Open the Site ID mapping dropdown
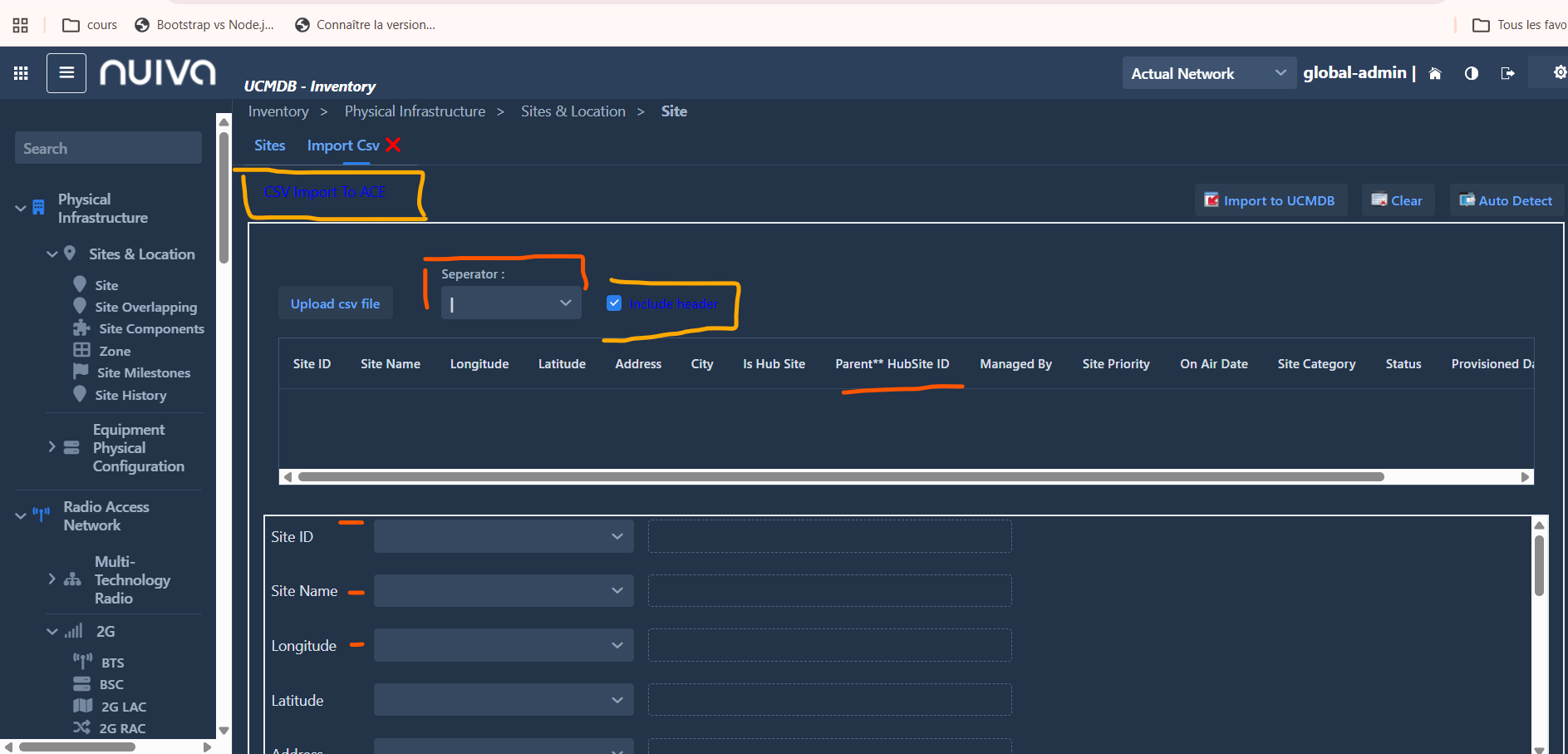Image resolution: width=1568 pixels, height=754 pixels. pyautogui.click(x=503, y=536)
